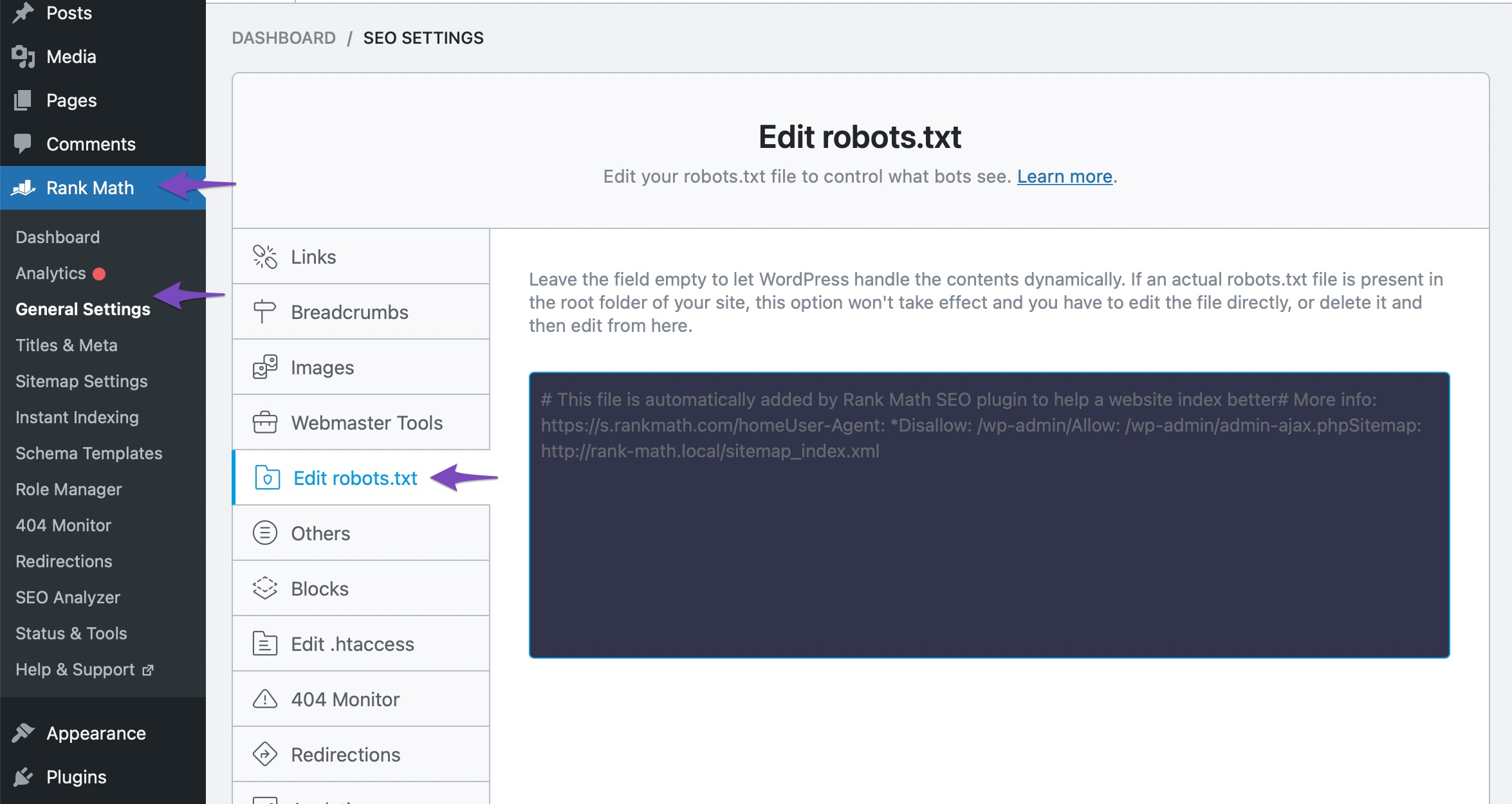Click the 'Edit robots.txt' page heading
This screenshot has width=1512, height=804.
pyautogui.click(x=860, y=137)
